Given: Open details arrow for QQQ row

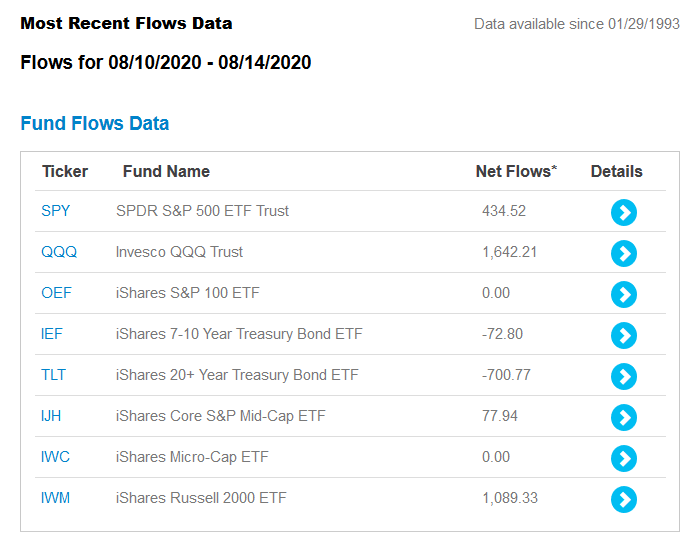Looking at the screenshot, I should pyautogui.click(x=624, y=253).
